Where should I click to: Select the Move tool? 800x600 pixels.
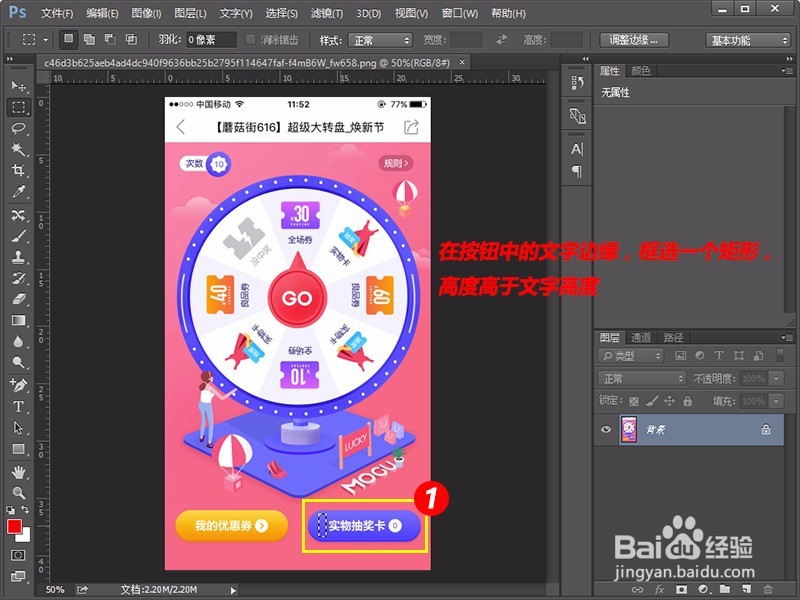18,86
